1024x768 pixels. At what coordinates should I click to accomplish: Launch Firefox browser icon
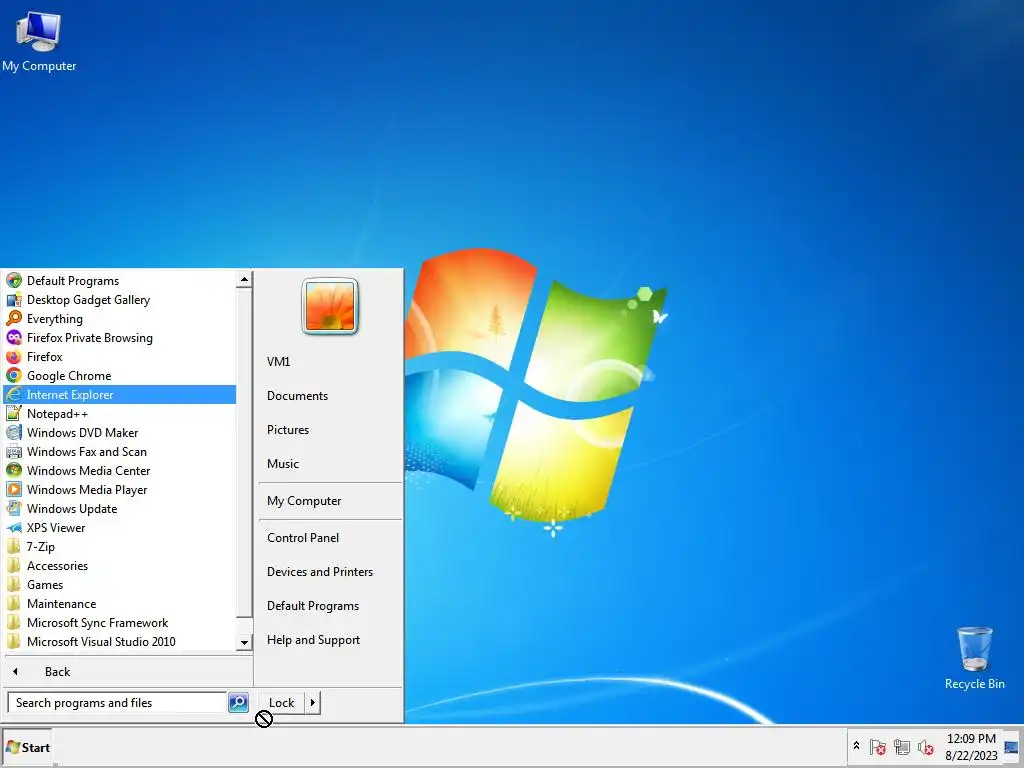pyautogui.click(x=14, y=357)
